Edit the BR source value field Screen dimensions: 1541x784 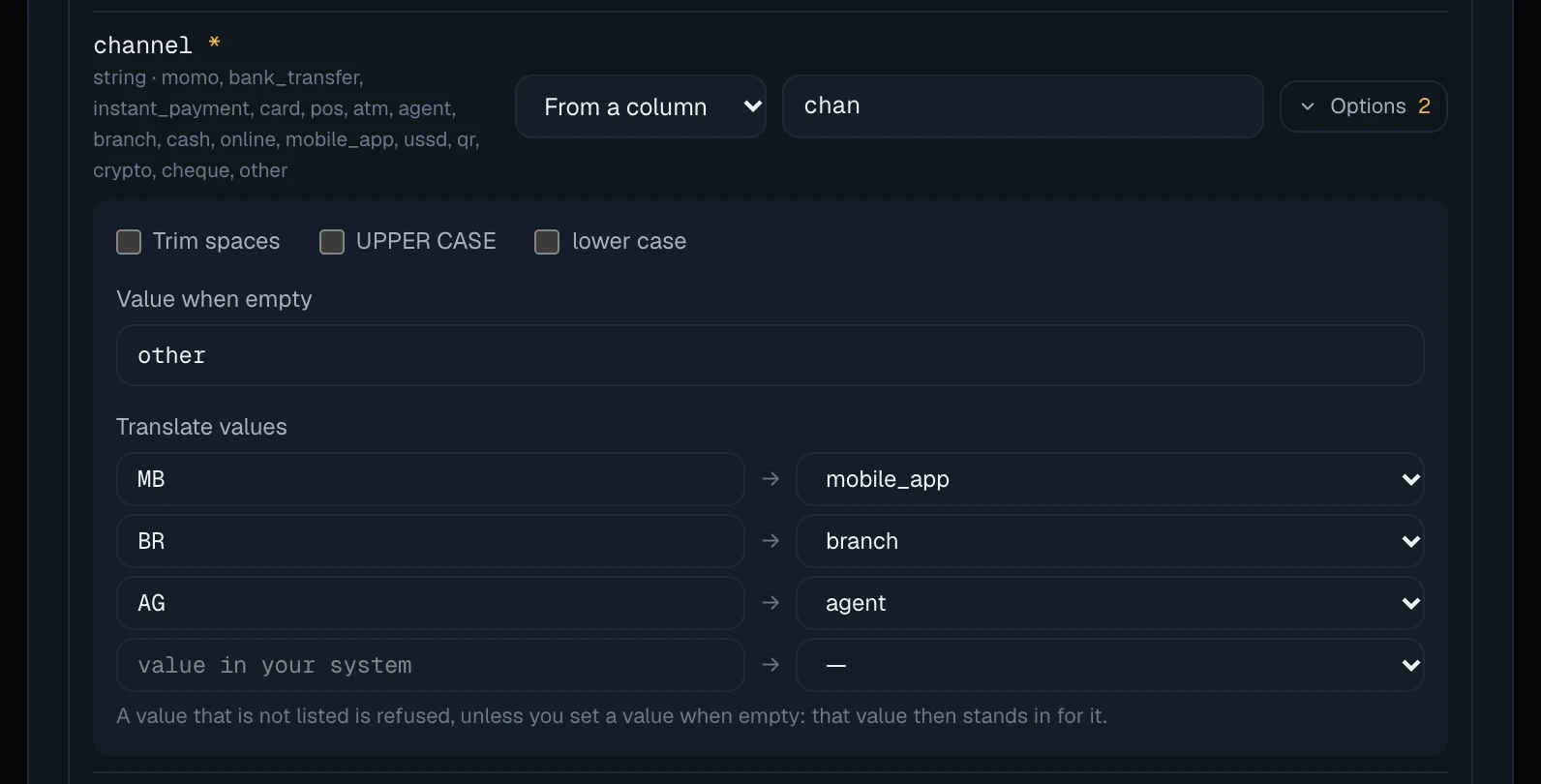[x=431, y=541]
